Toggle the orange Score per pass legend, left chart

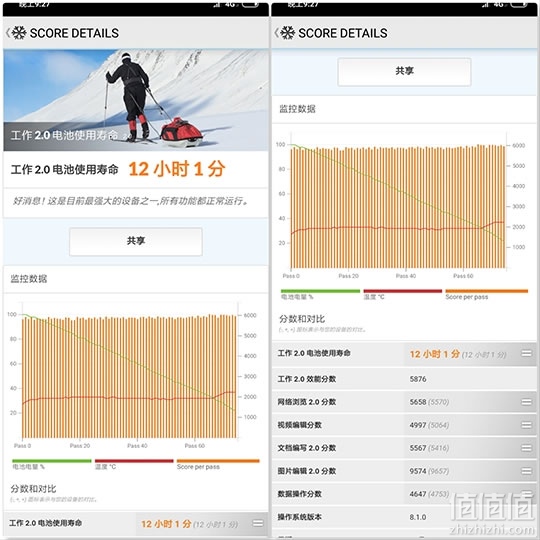[218, 464]
